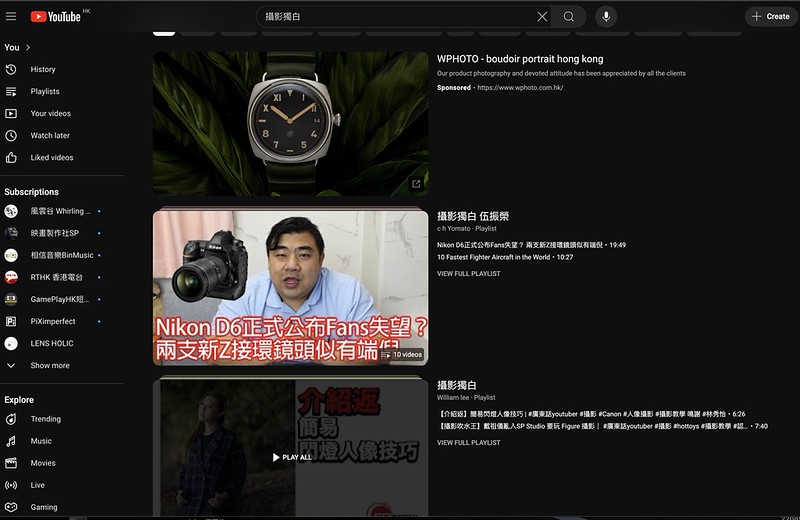Open the Create button
Image resolution: width=800 pixels, height=520 pixels.
(771, 16)
